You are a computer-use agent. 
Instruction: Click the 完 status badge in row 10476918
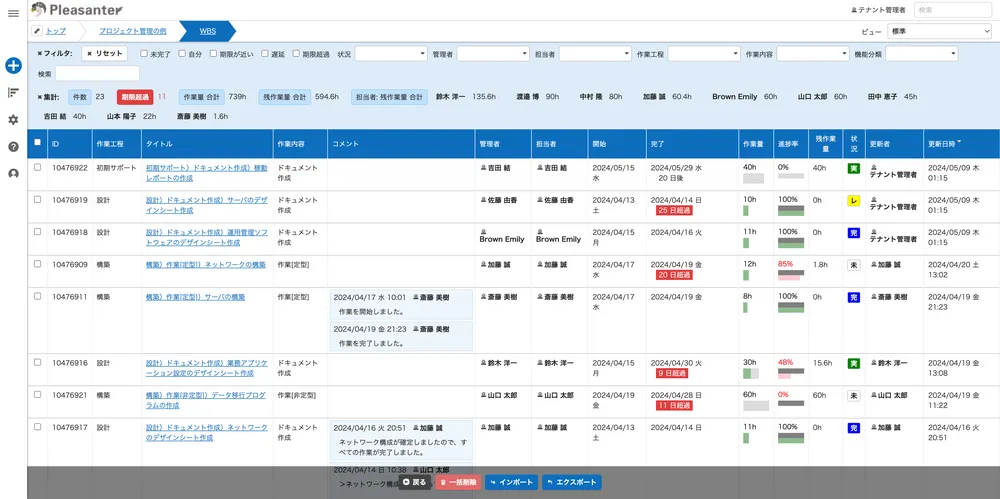(x=853, y=233)
